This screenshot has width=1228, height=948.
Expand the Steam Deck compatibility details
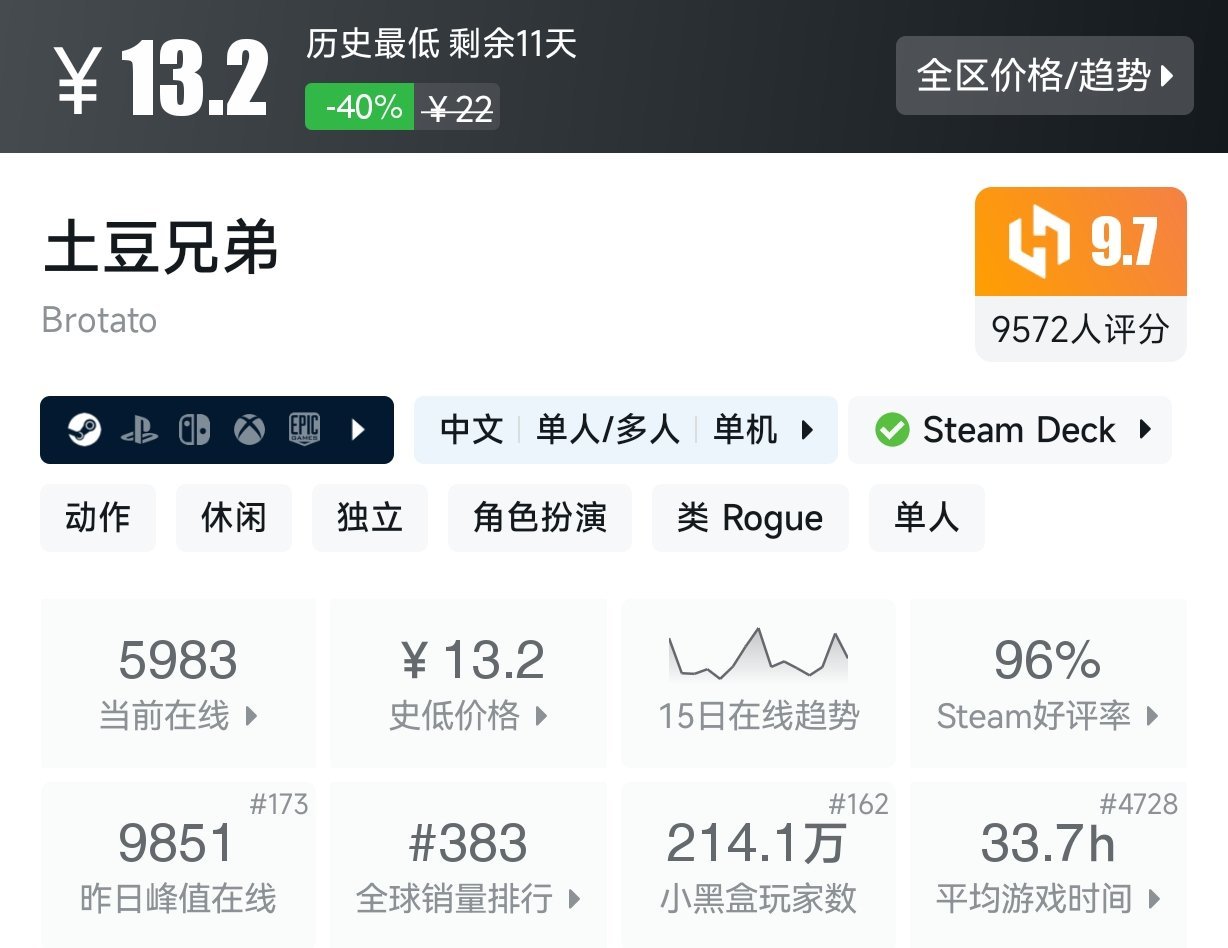coord(1010,430)
